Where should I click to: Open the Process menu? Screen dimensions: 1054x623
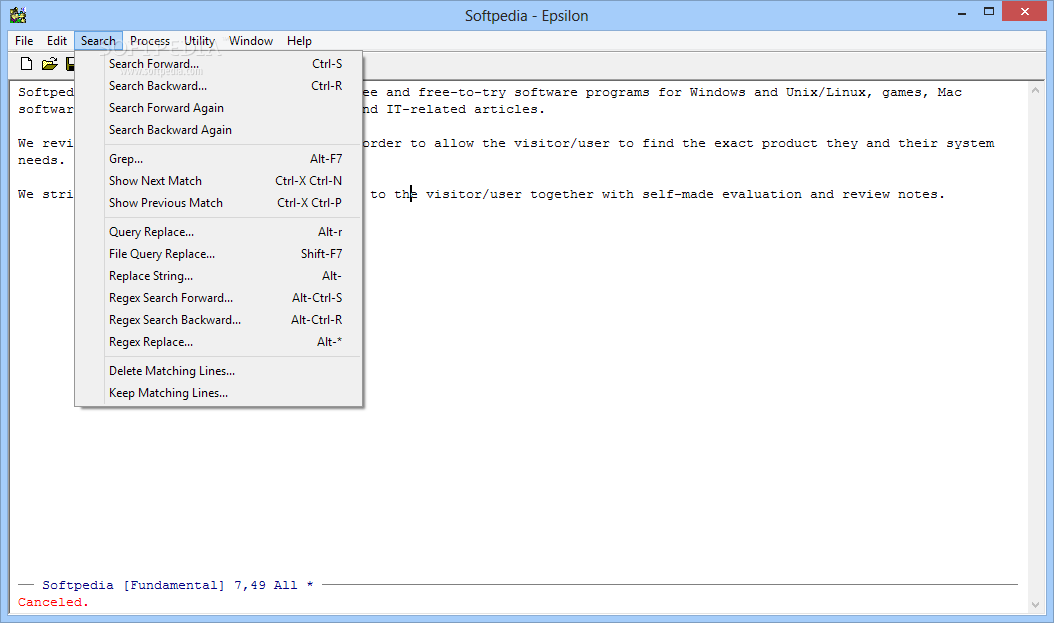(150, 41)
